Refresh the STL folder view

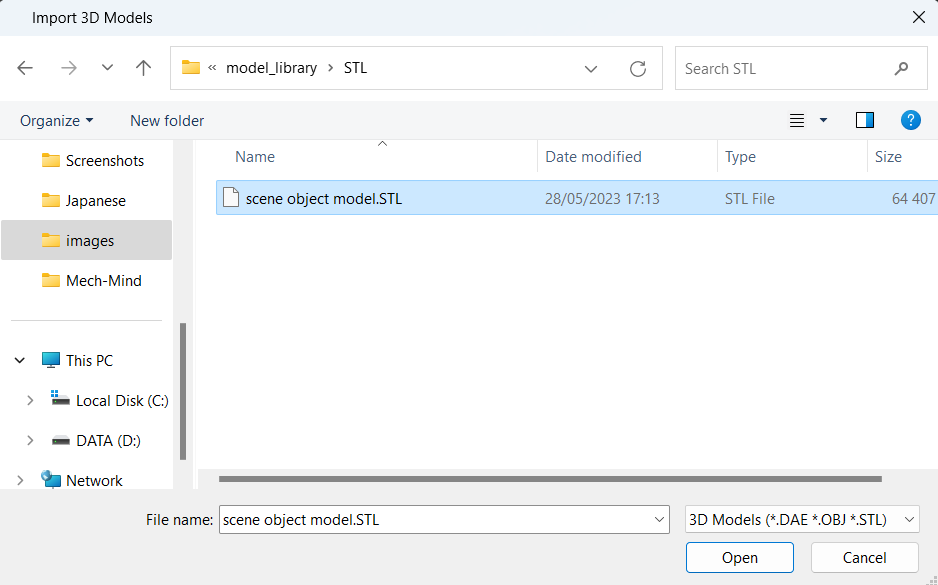pos(638,69)
